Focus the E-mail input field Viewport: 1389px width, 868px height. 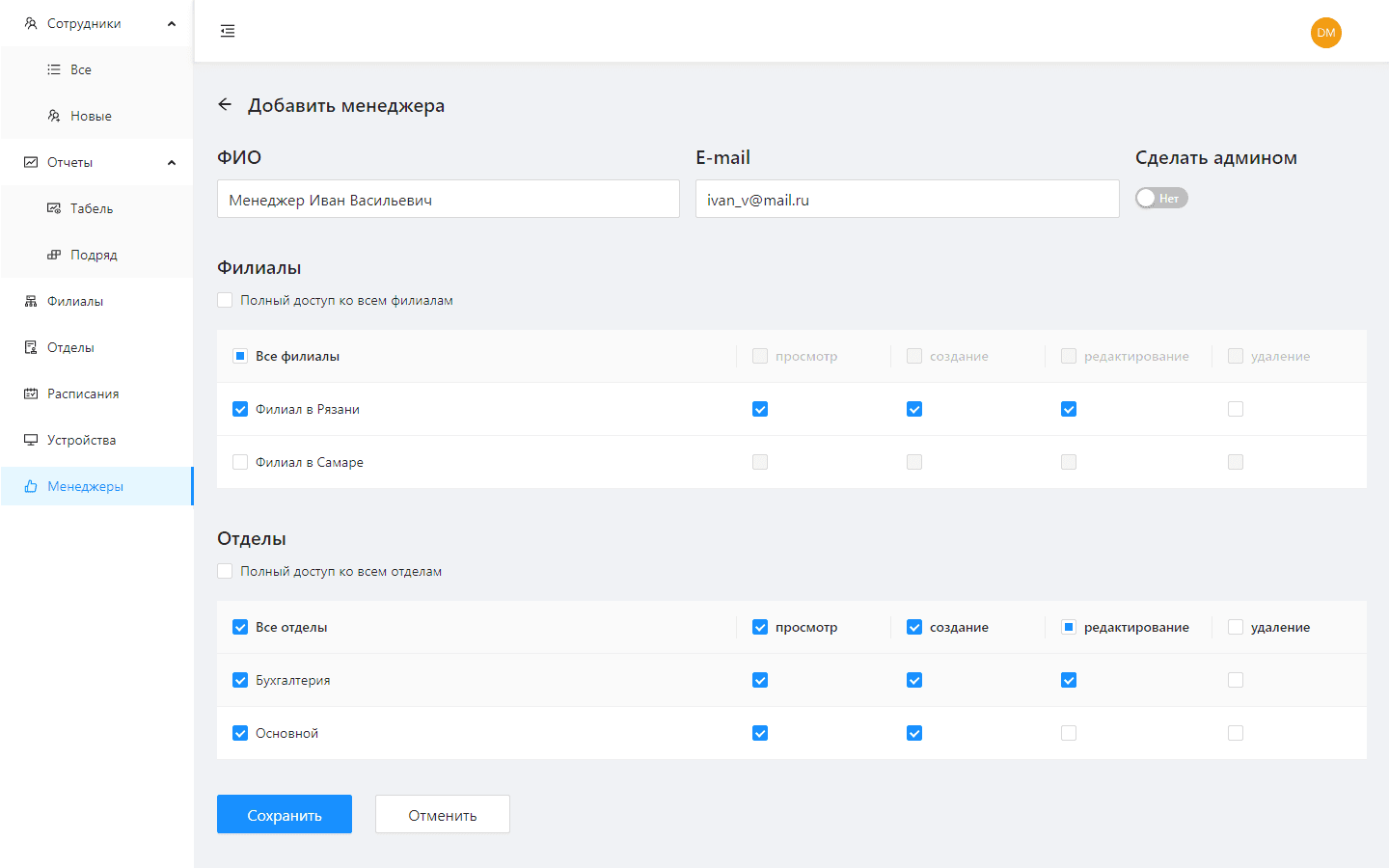(908, 199)
